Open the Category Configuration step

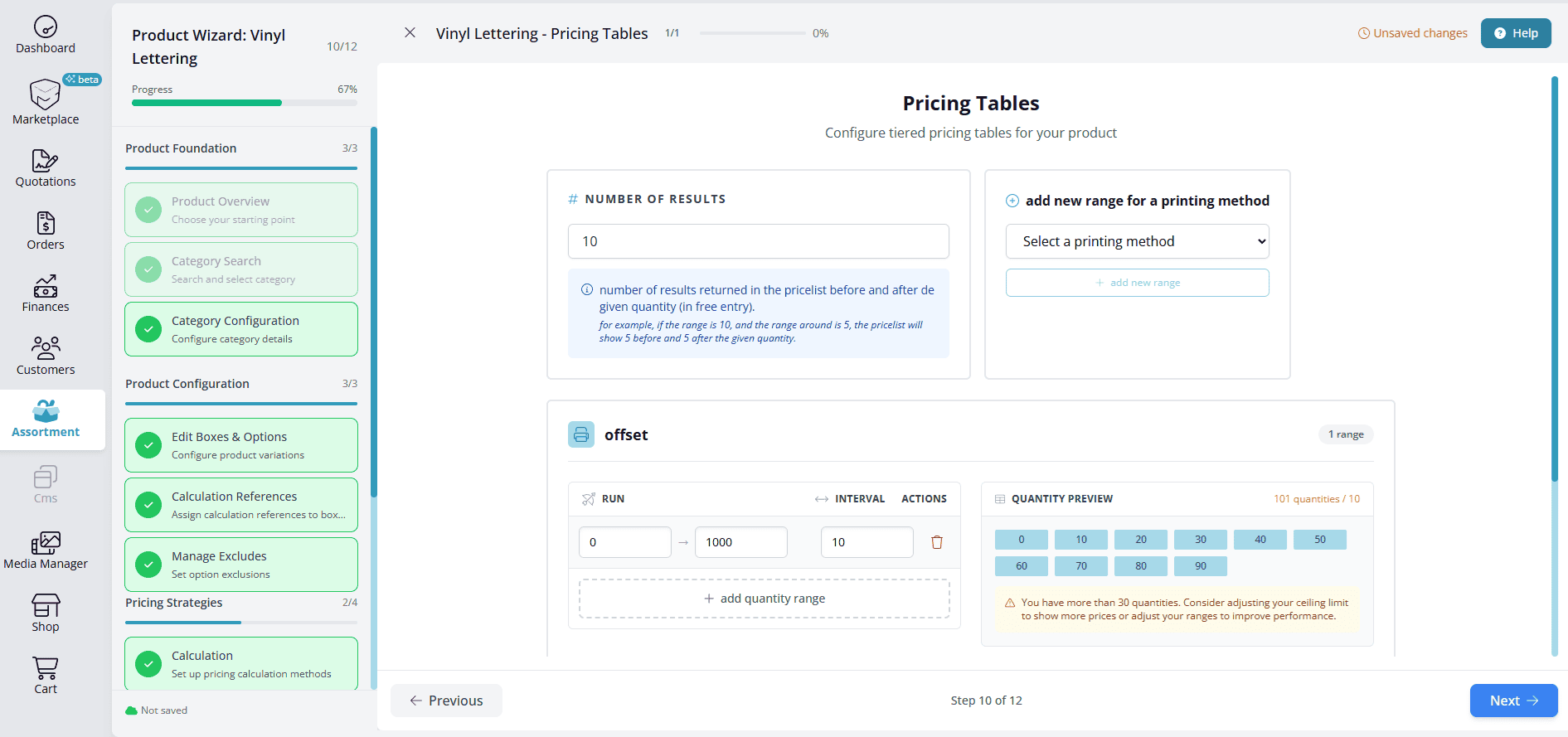point(241,329)
